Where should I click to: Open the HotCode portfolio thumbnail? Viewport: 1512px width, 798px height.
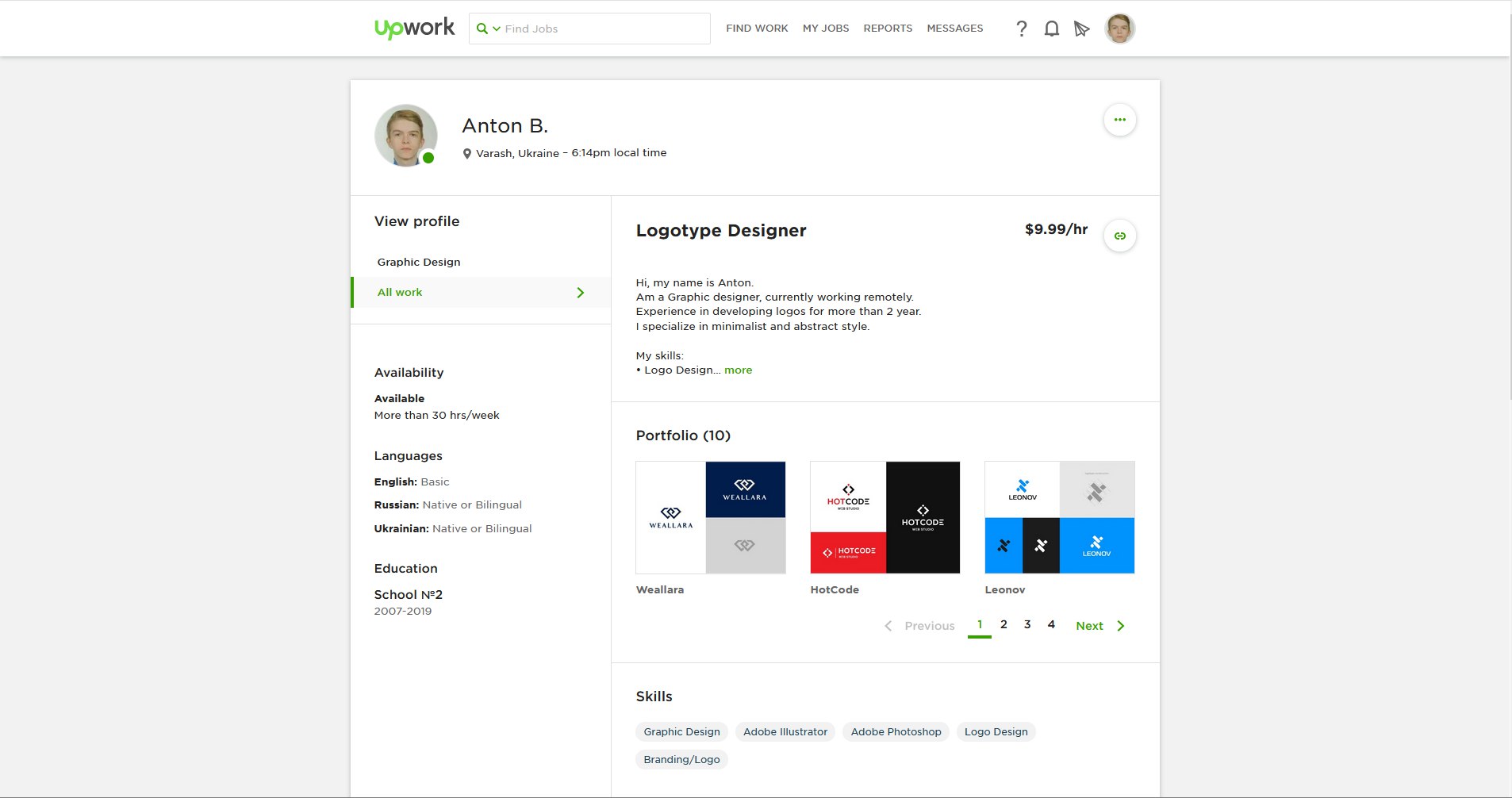tap(885, 517)
